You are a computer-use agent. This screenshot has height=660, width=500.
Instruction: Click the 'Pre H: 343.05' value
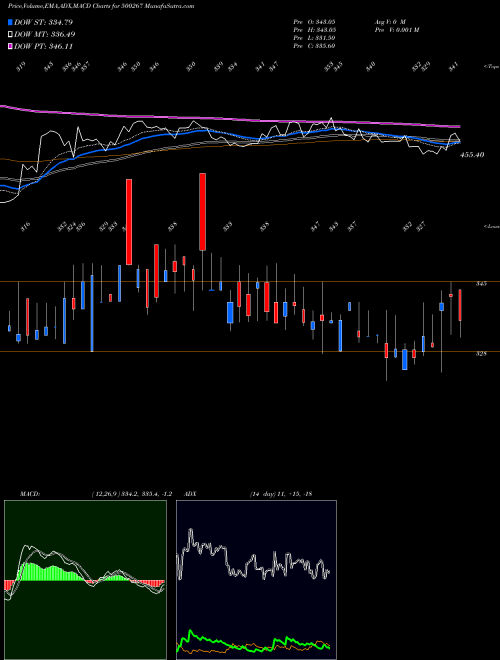click(314, 30)
